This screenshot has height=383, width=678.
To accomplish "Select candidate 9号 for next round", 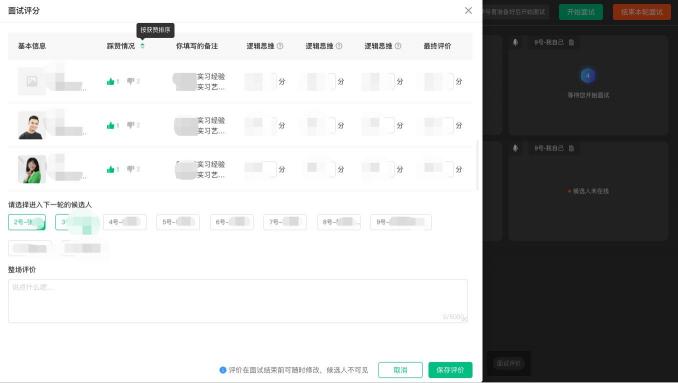I will tap(401, 222).
